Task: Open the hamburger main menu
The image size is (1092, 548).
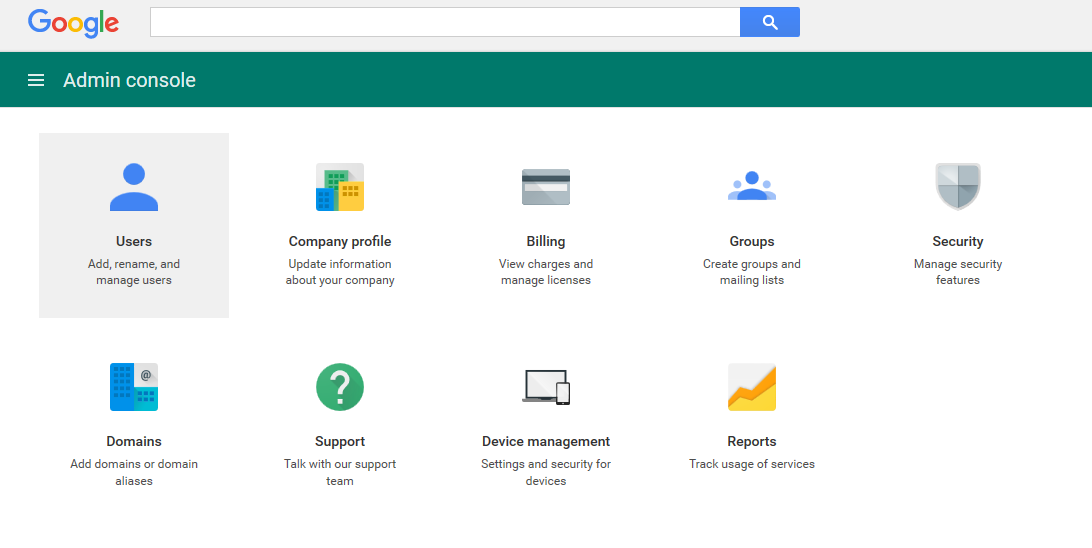Action: pos(36,80)
